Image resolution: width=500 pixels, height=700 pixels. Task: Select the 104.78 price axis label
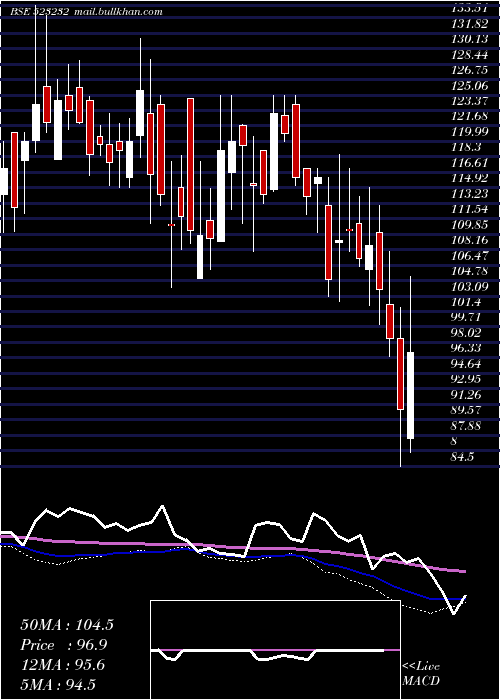pyautogui.click(x=469, y=271)
